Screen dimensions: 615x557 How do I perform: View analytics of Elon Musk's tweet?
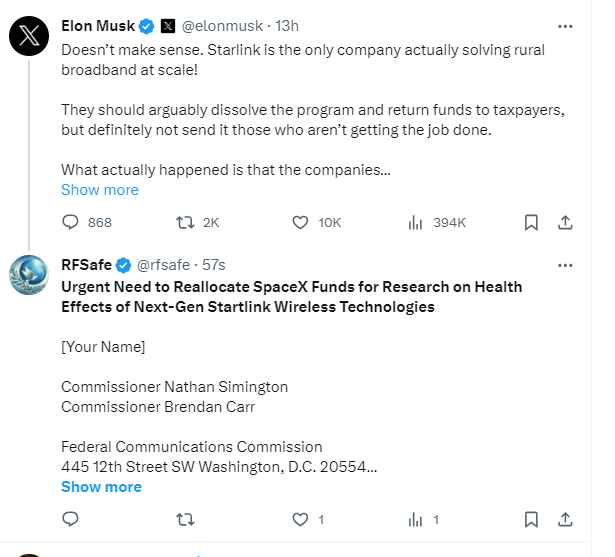pyautogui.click(x=415, y=222)
